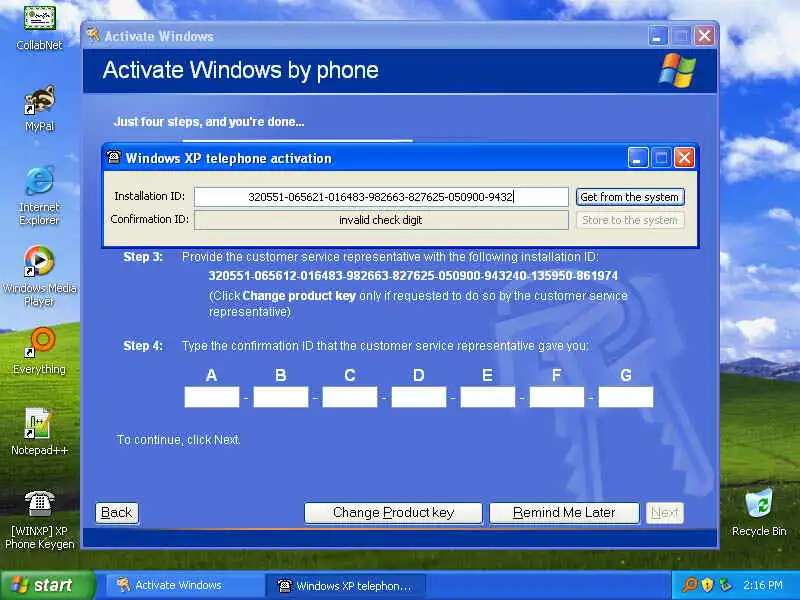This screenshot has width=800, height=600.
Task: Click the Confirmation ID output field
Action: pyautogui.click(x=381, y=220)
